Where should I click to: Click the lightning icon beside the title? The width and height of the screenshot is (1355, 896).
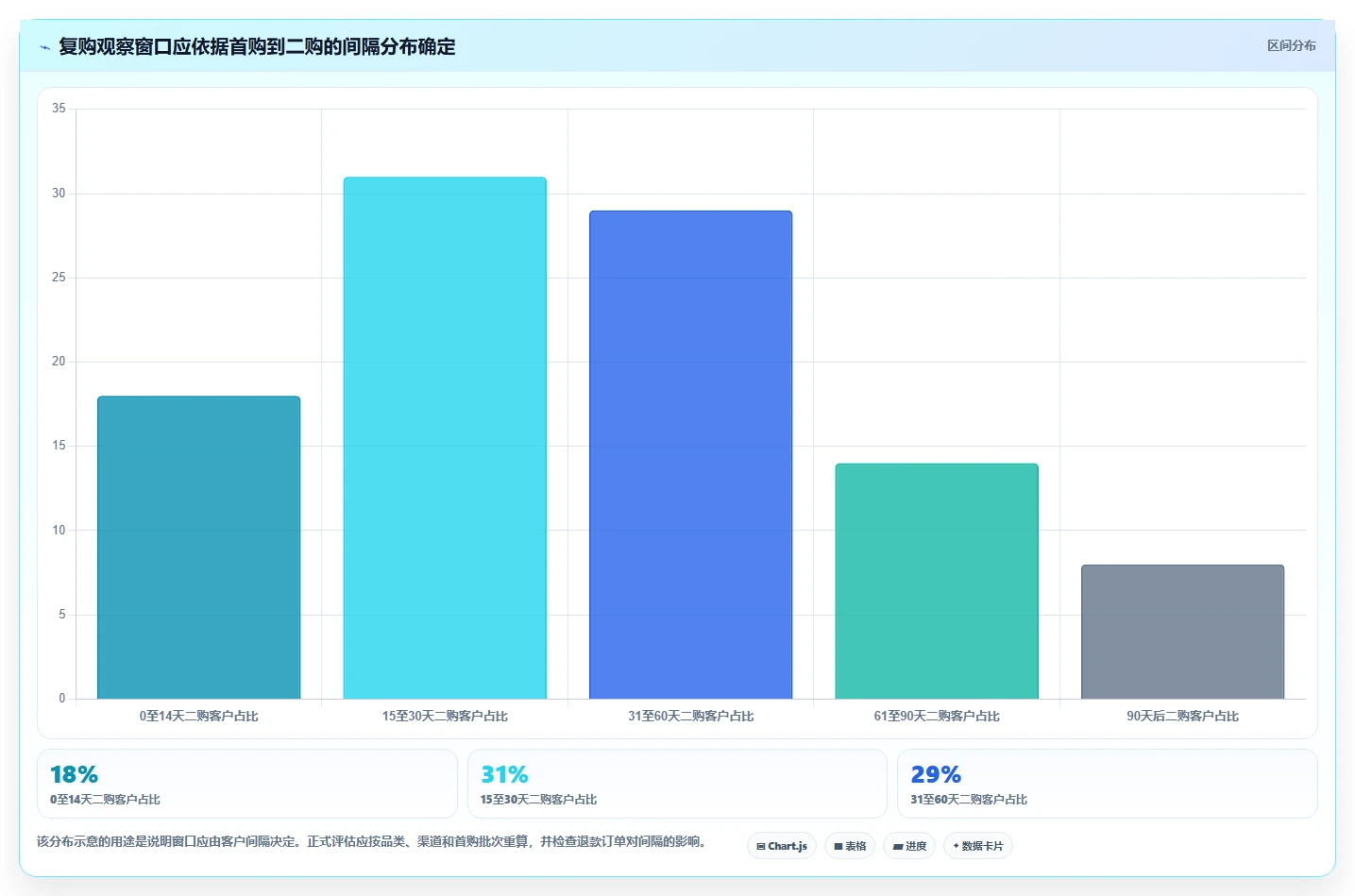[44, 47]
